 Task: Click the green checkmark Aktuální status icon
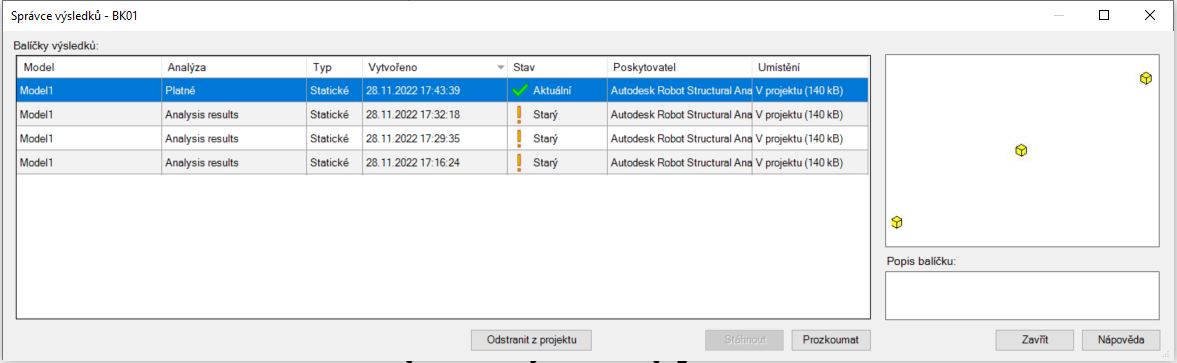pyautogui.click(x=520, y=91)
